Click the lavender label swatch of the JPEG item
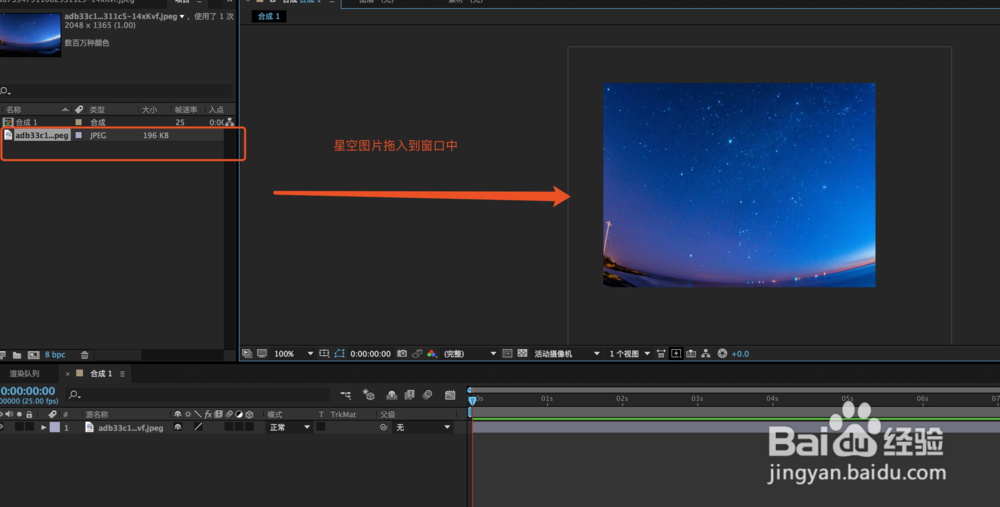Viewport: 1000px width, 507px height. [78, 135]
